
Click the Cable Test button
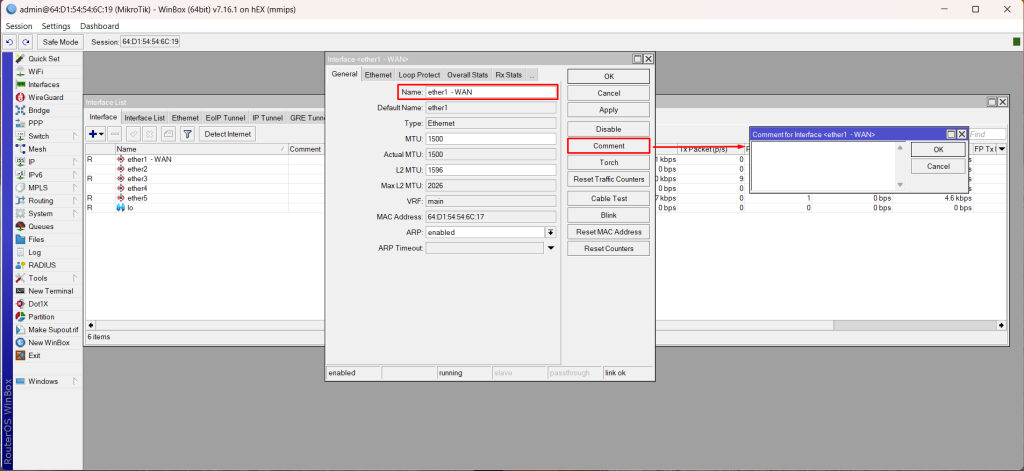[609, 198]
